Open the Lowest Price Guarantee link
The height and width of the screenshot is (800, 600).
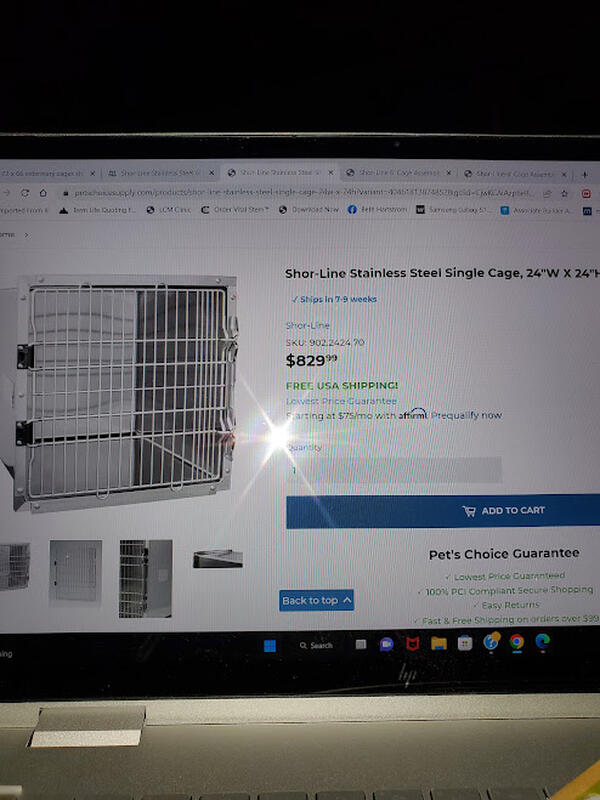341,401
